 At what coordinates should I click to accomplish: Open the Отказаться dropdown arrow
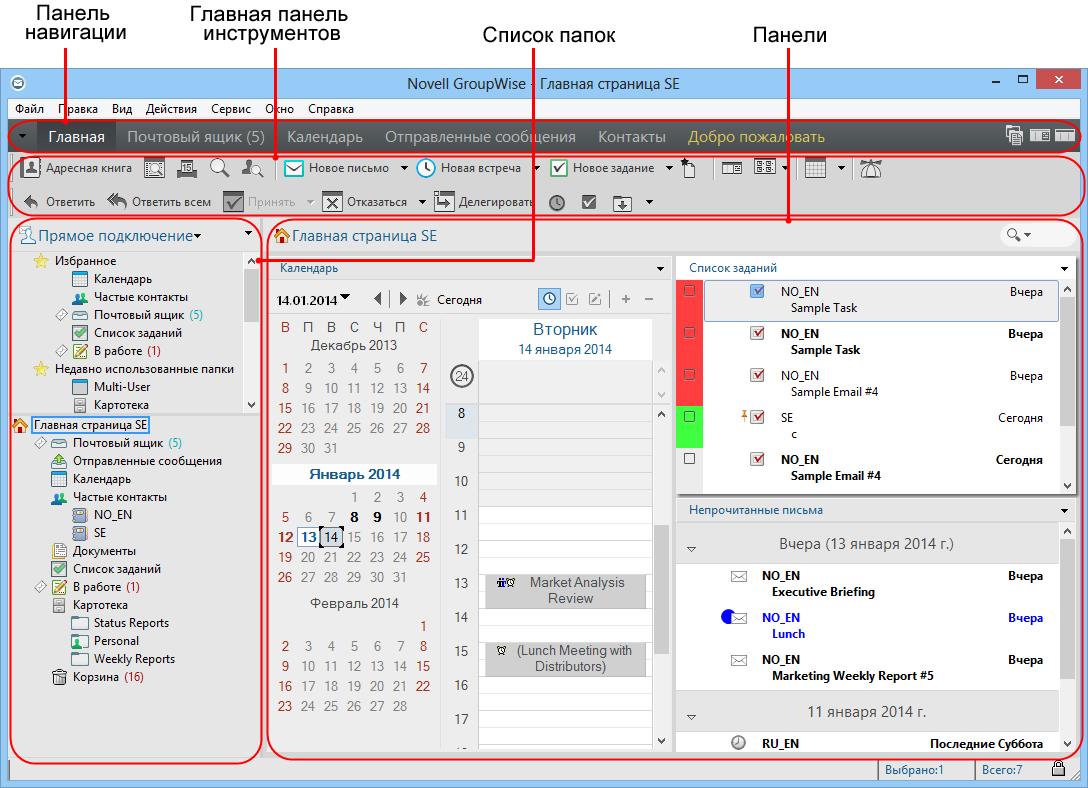tap(422, 203)
